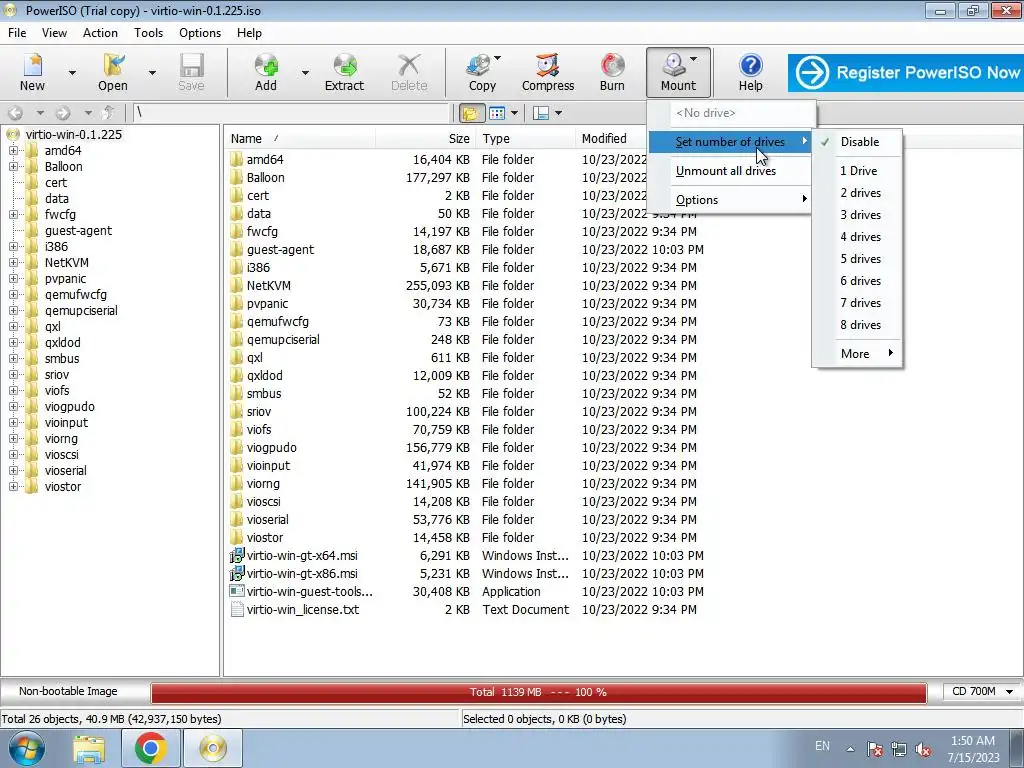Click the Help toolbar icon
This screenshot has height=768, width=1024.
tap(750, 72)
